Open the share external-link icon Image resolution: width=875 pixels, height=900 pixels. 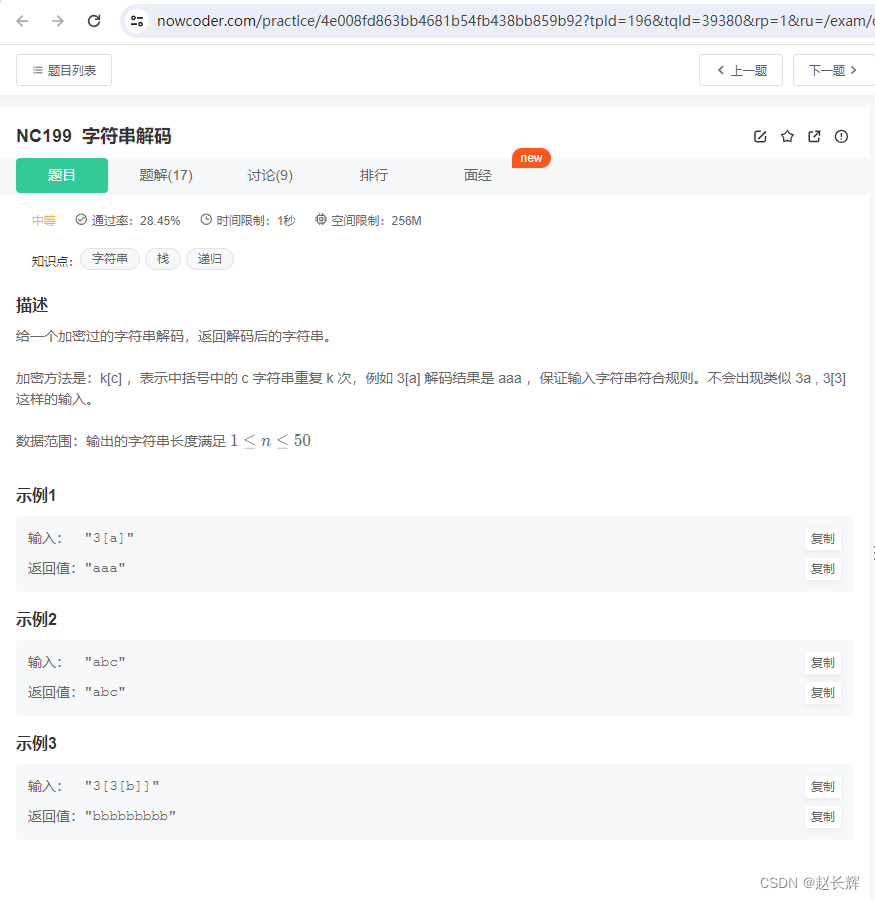[x=814, y=136]
